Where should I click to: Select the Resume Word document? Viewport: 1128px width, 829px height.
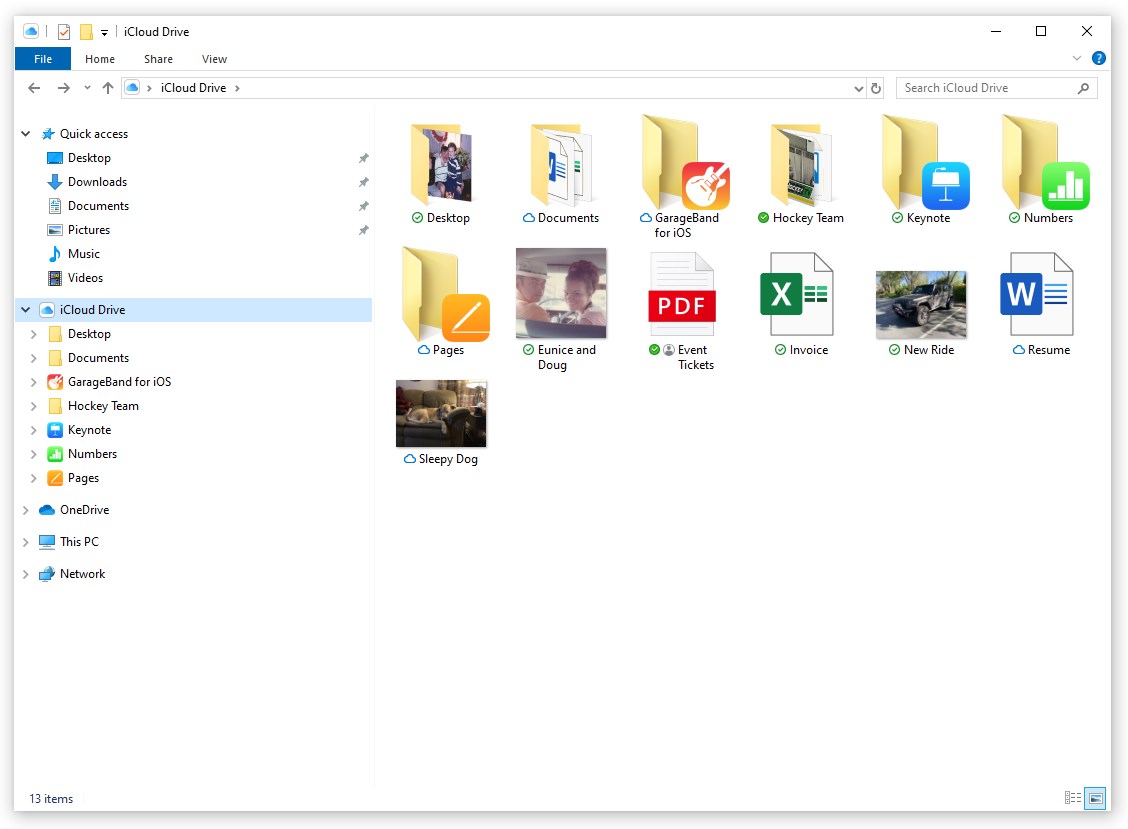pos(1037,294)
